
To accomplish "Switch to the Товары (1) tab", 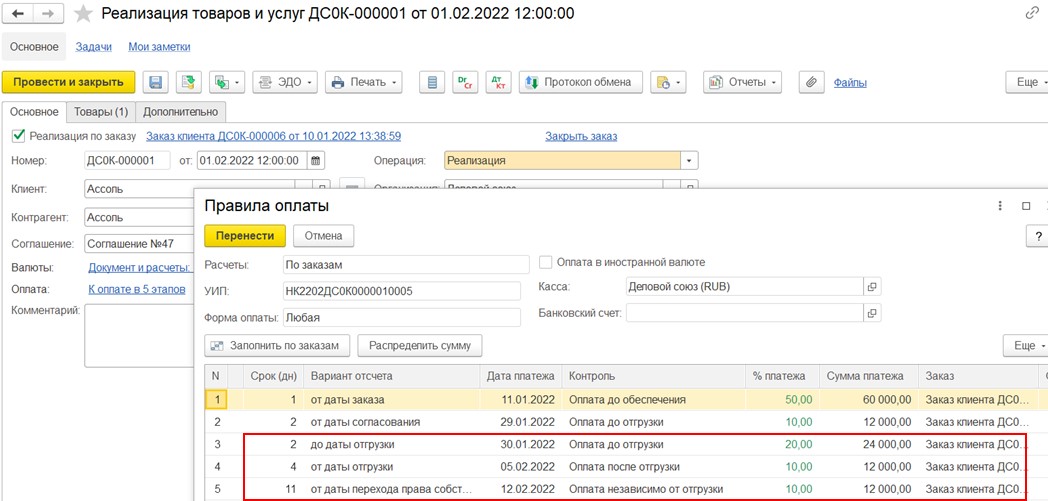I will (x=101, y=112).
